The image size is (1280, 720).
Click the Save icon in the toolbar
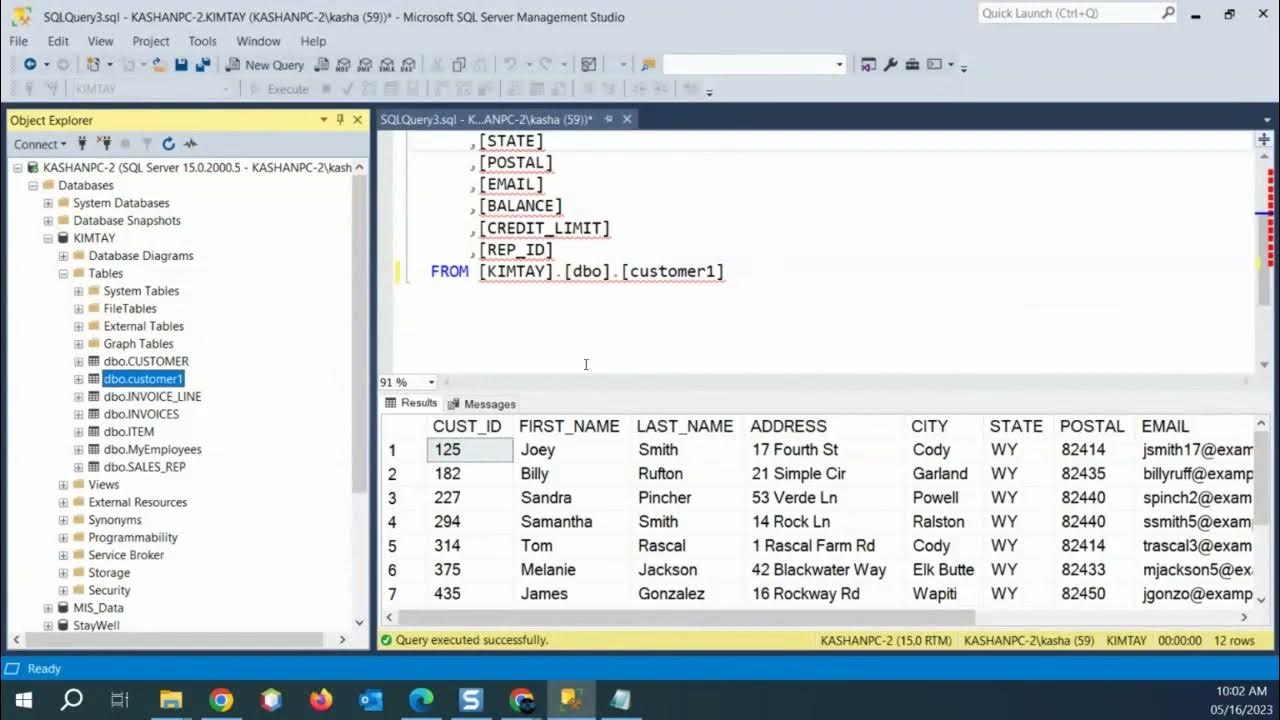point(181,65)
